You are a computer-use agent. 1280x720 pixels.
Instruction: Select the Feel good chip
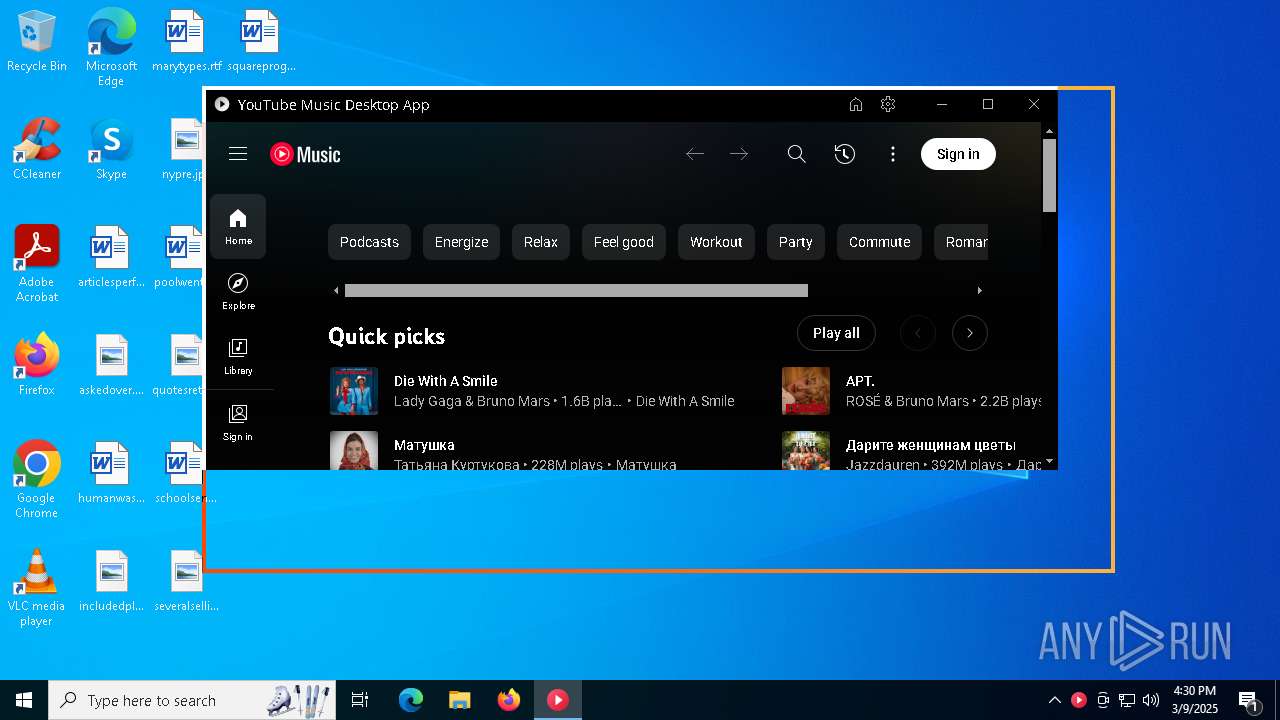click(624, 242)
